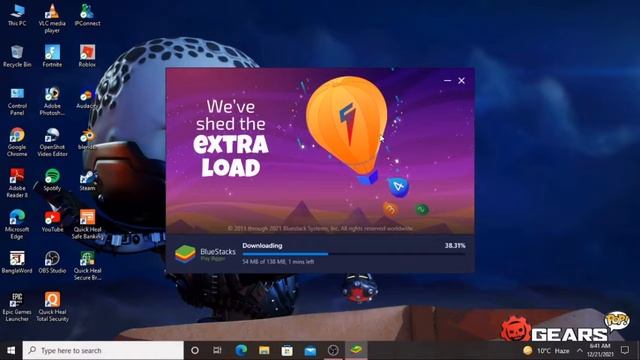
Task: Launch Adobe Photoshop shortcut
Action: coord(52,101)
